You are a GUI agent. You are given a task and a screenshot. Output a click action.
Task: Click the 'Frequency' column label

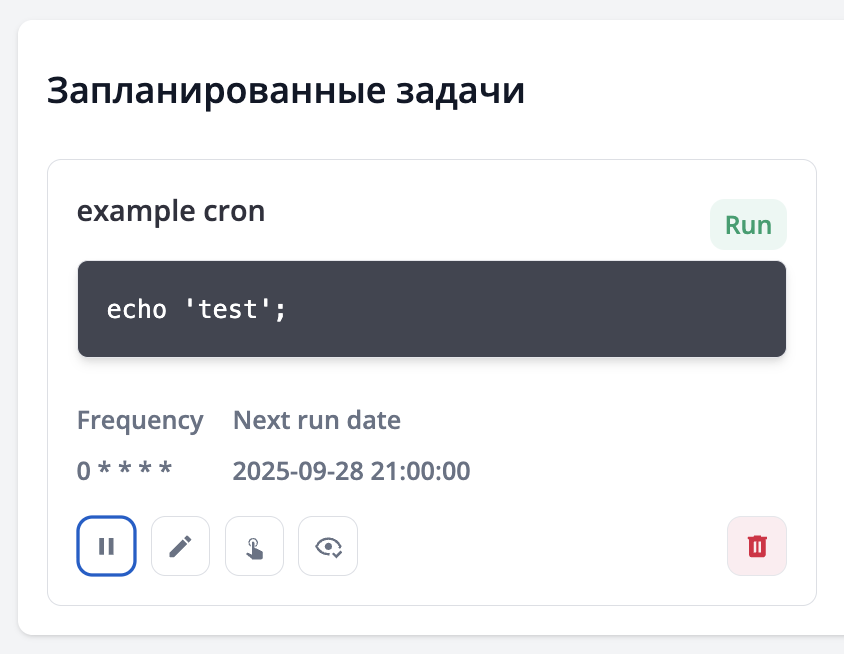(140, 420)
